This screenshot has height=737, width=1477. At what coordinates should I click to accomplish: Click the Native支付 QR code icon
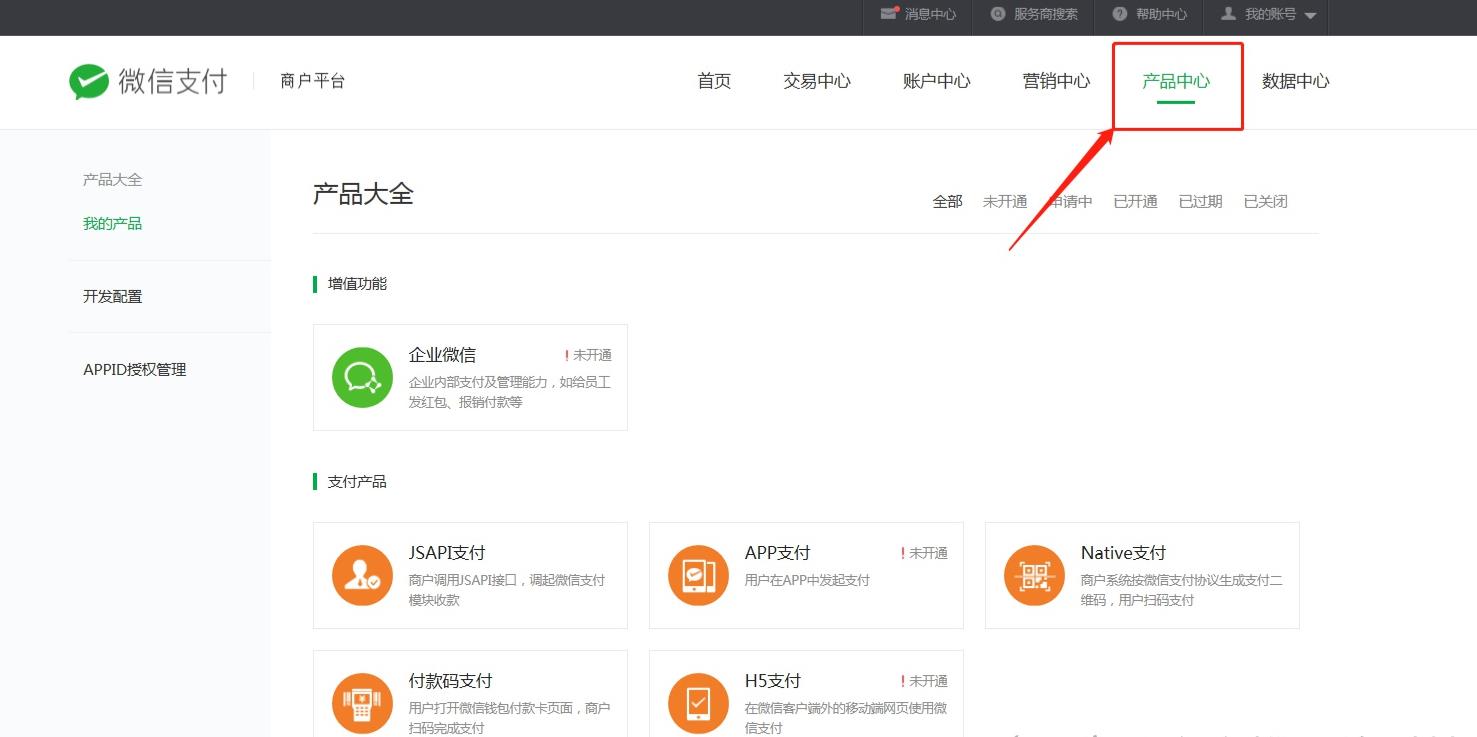click(x=1034, y=575)
